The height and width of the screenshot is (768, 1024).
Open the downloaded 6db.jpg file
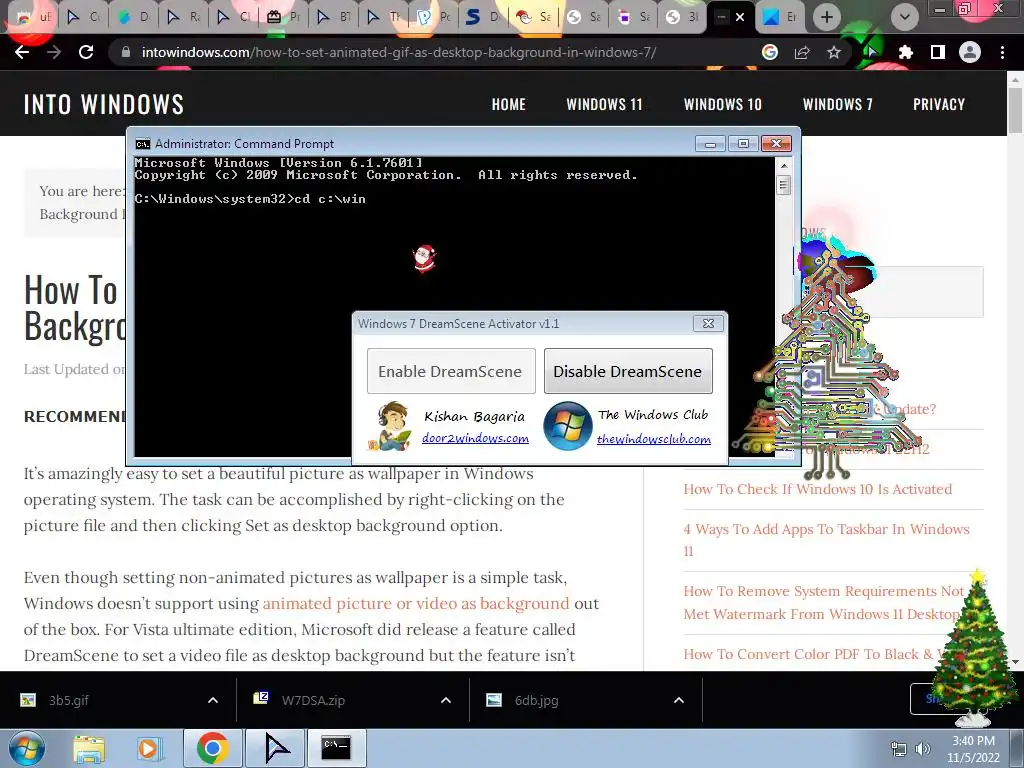click(x=536, y=700)
